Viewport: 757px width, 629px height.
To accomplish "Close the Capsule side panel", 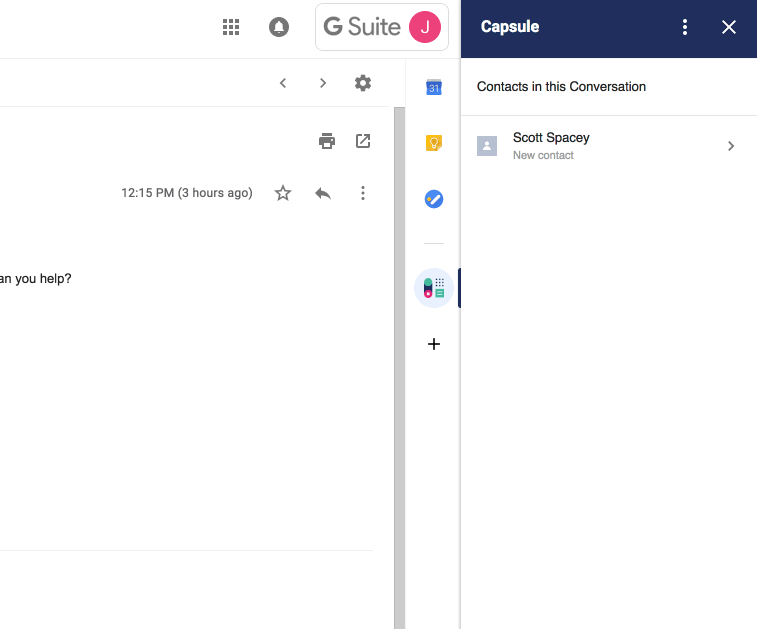I will [729, 27].
